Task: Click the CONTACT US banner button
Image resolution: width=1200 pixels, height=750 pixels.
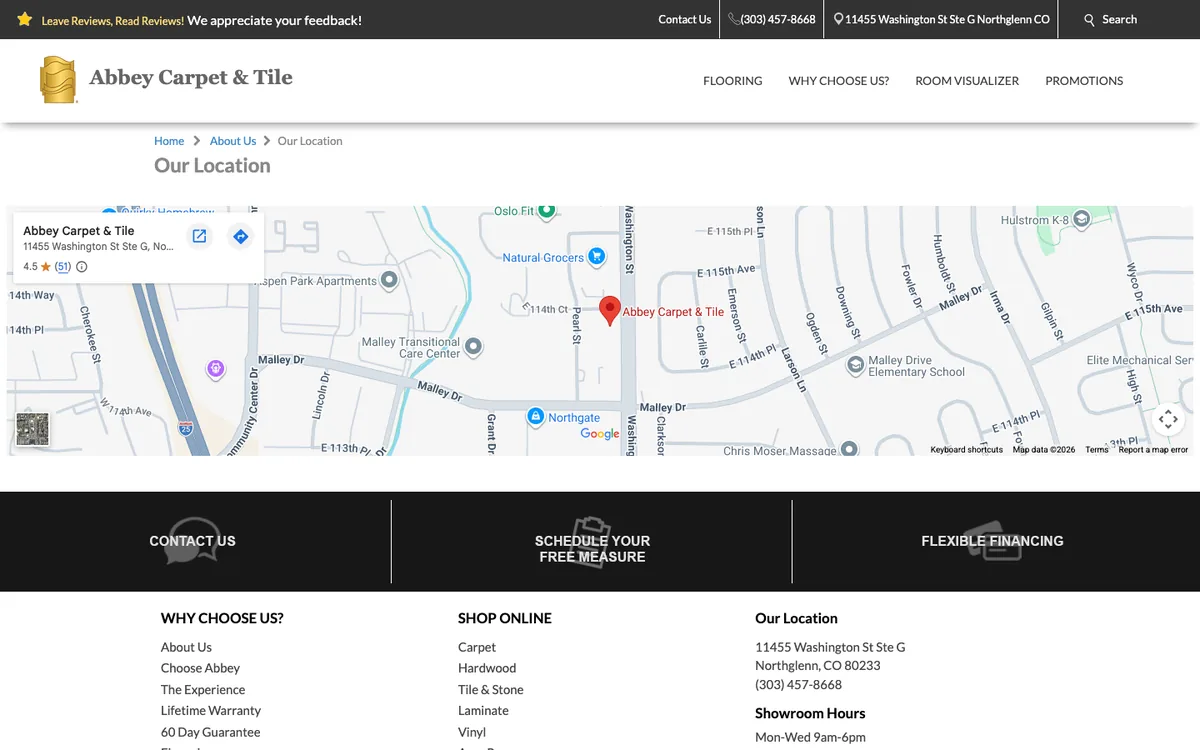Action: click(192, 541)
